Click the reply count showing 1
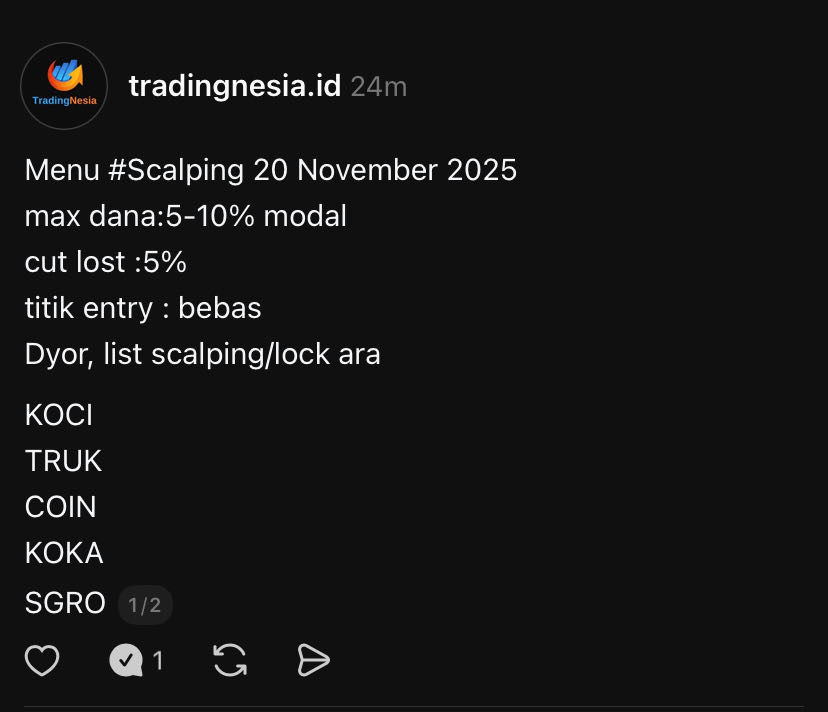The image size is (828, 712). pos(158,660)
